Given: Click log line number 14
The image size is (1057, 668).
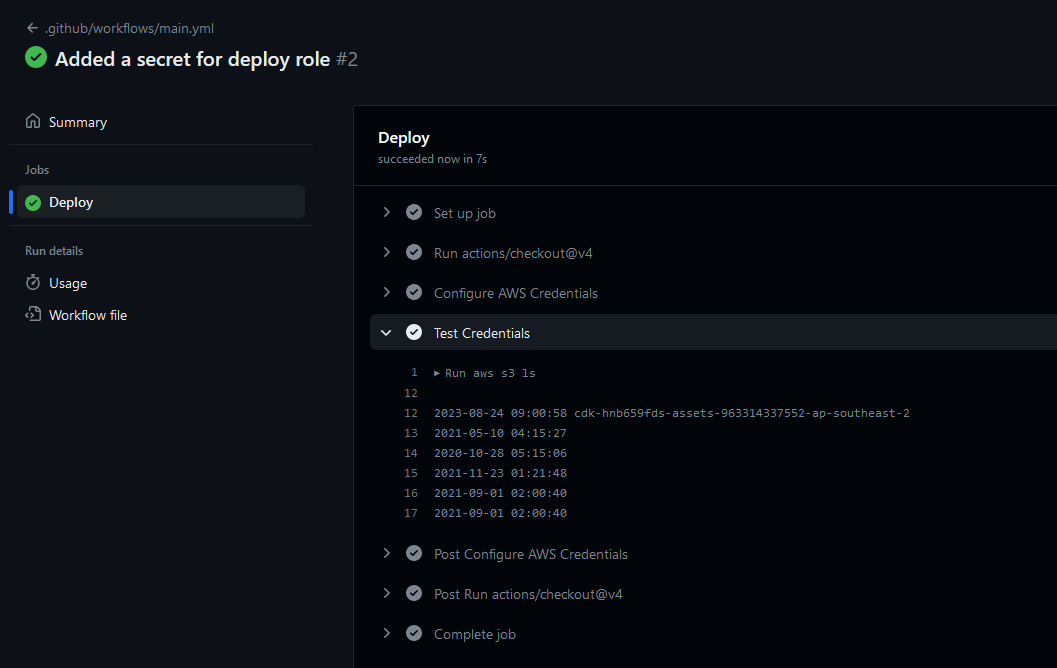Looking at the screenshot, I should point(411,453).
